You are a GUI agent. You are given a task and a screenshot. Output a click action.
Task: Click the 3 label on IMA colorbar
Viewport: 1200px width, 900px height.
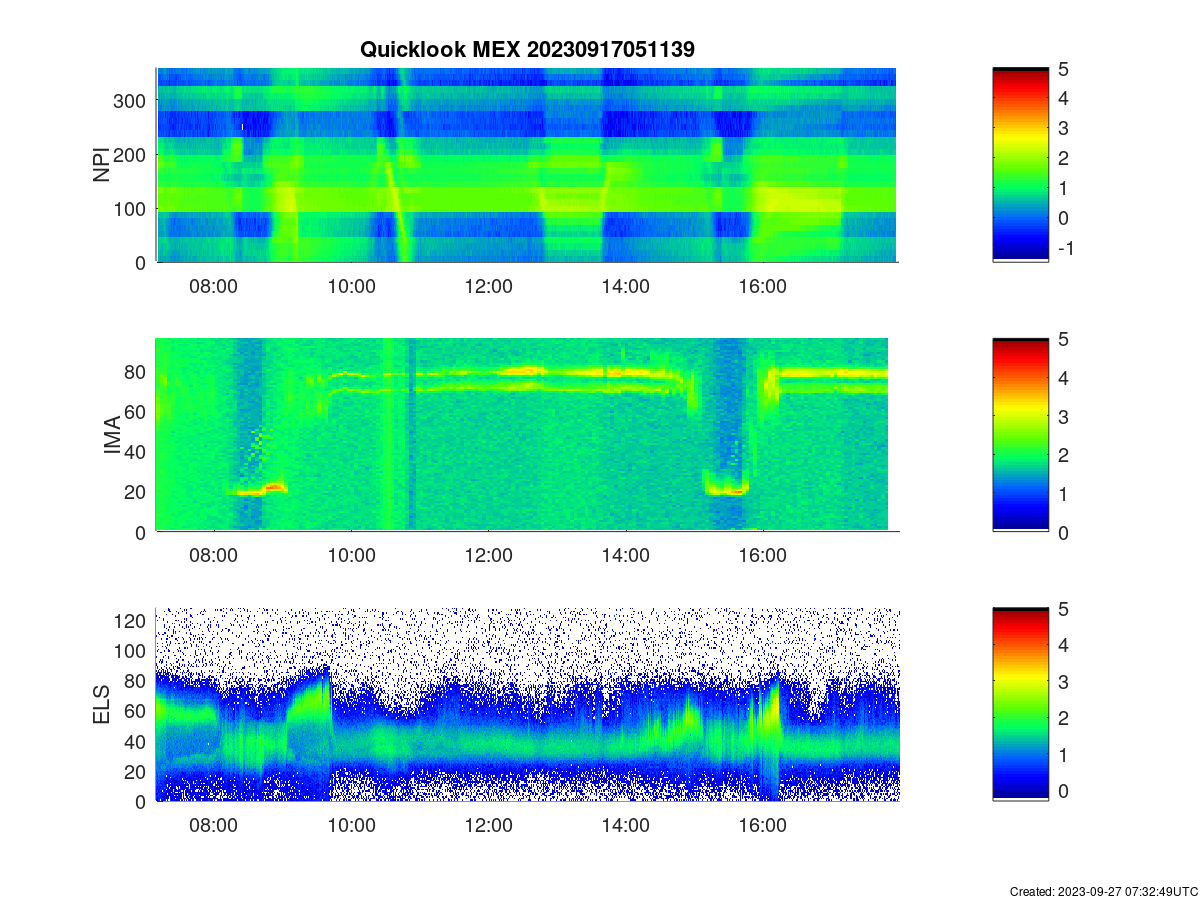(x=1062, y=416)
